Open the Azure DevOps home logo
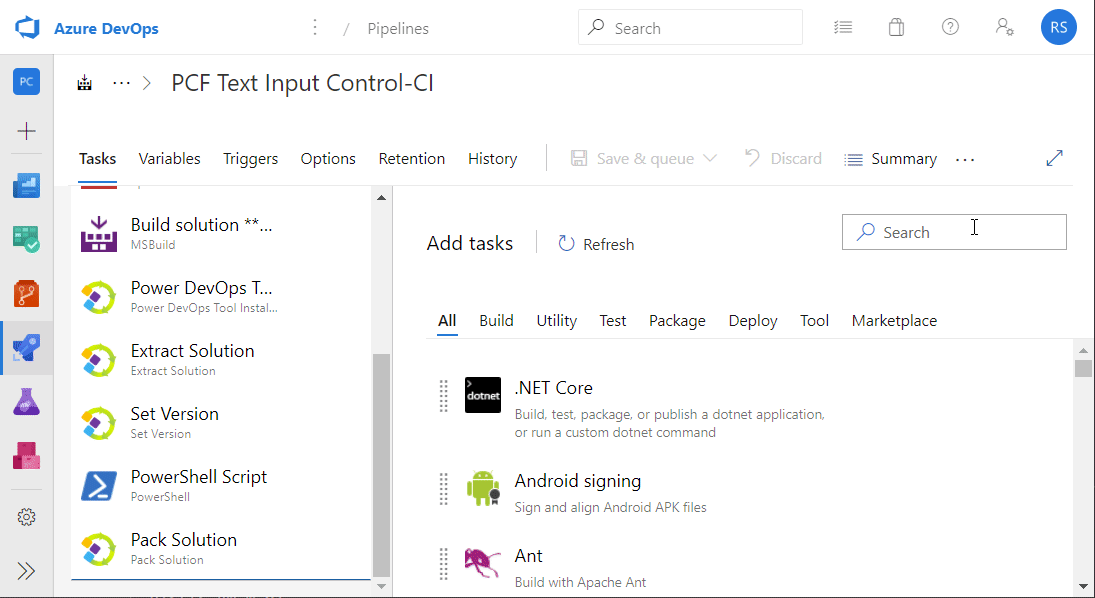This screenshot has height=598, width=1095. pos(27,28)
